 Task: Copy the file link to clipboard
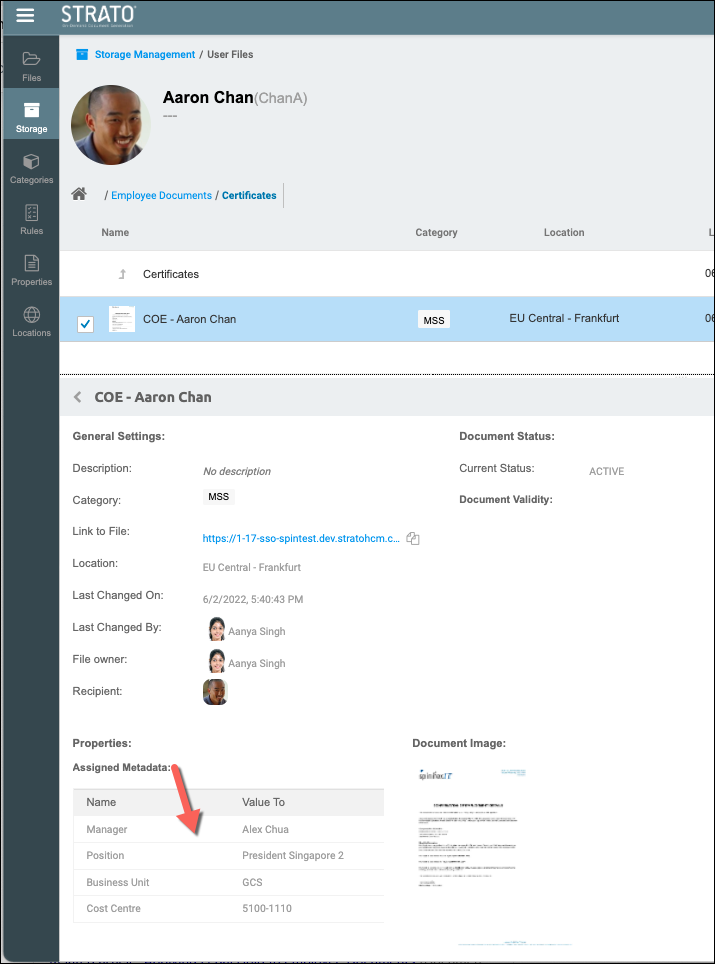pyautogui.click(x=413, y=538)
